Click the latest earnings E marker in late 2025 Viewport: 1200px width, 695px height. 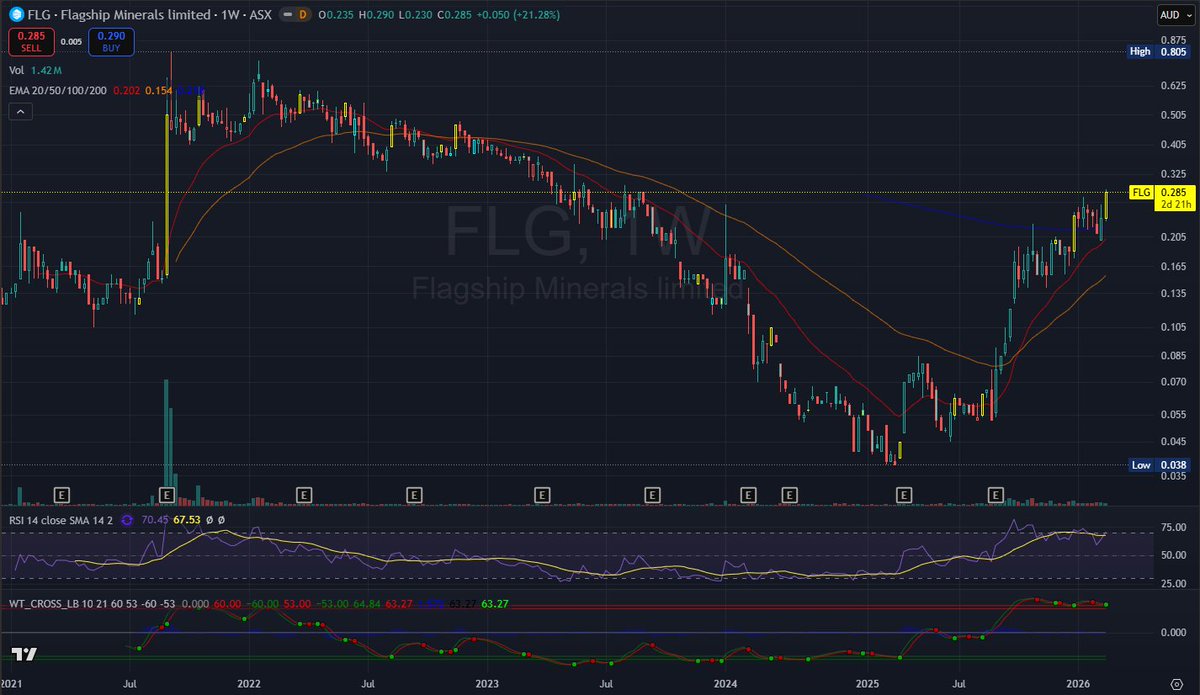tap(996, 494)
